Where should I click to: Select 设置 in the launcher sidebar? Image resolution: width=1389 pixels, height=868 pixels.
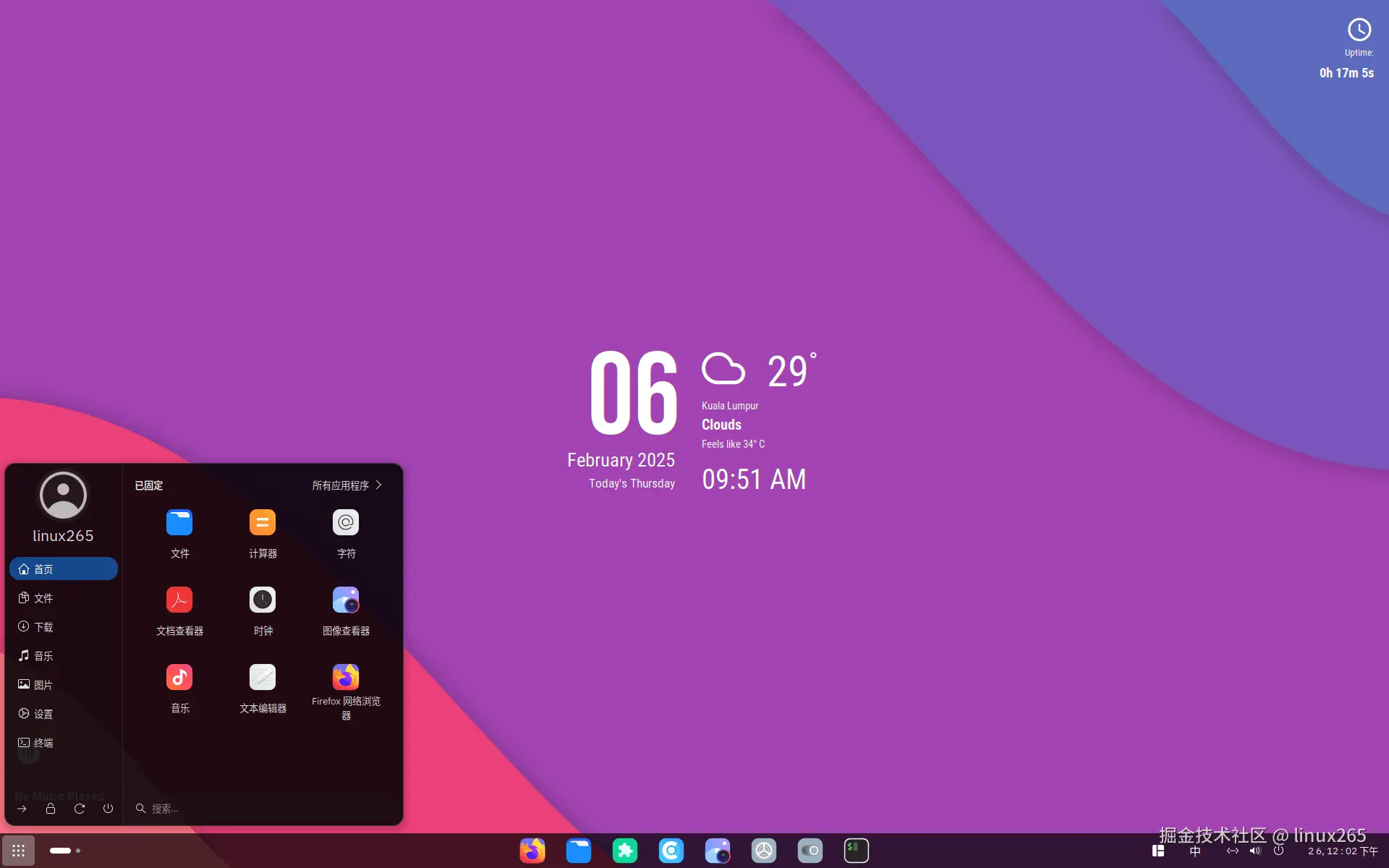pyautogui.click(x=43, y=714)
